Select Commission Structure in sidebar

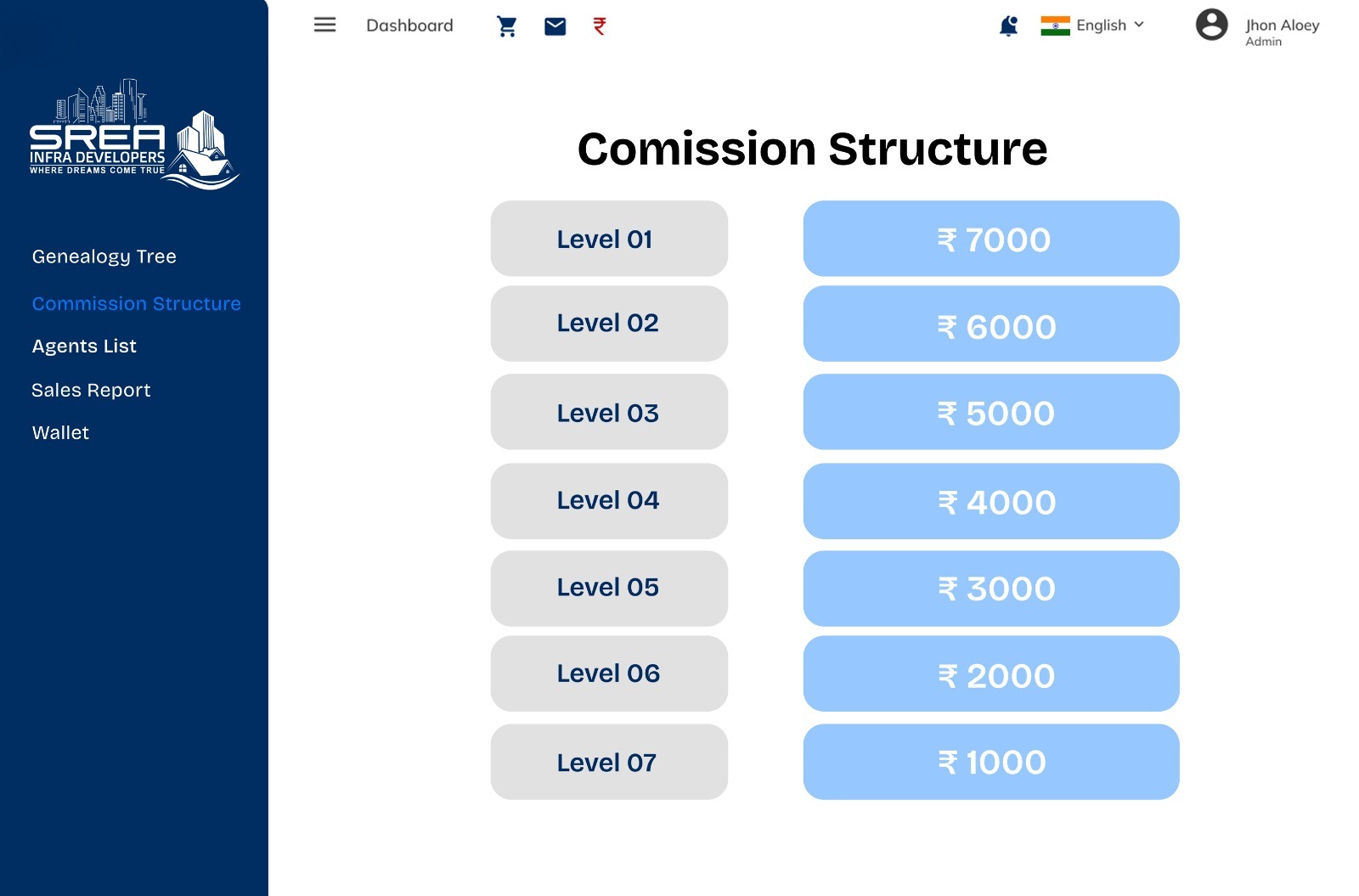(137, 303)
